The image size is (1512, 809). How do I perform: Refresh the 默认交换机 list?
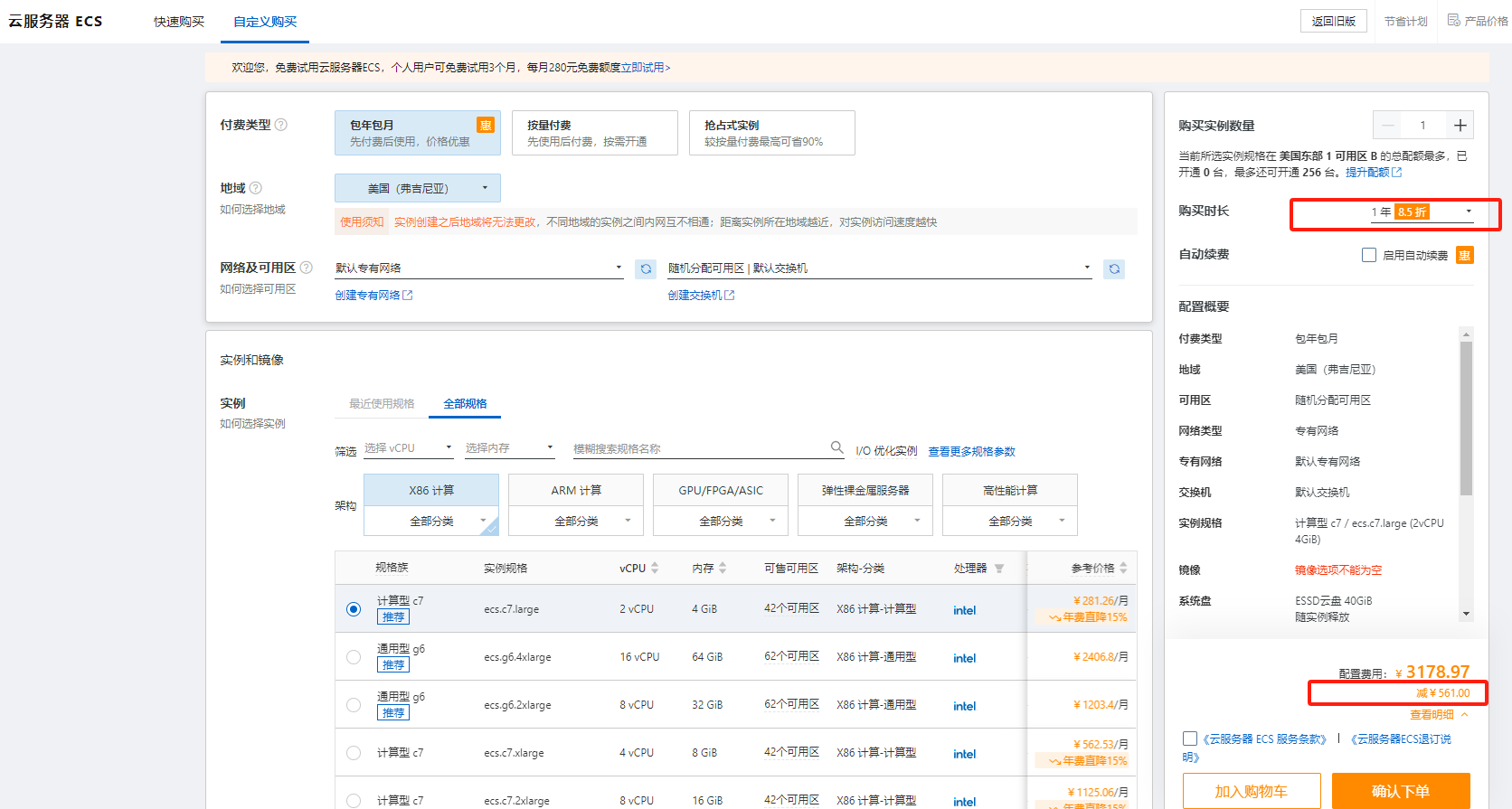pos(1114,268)
